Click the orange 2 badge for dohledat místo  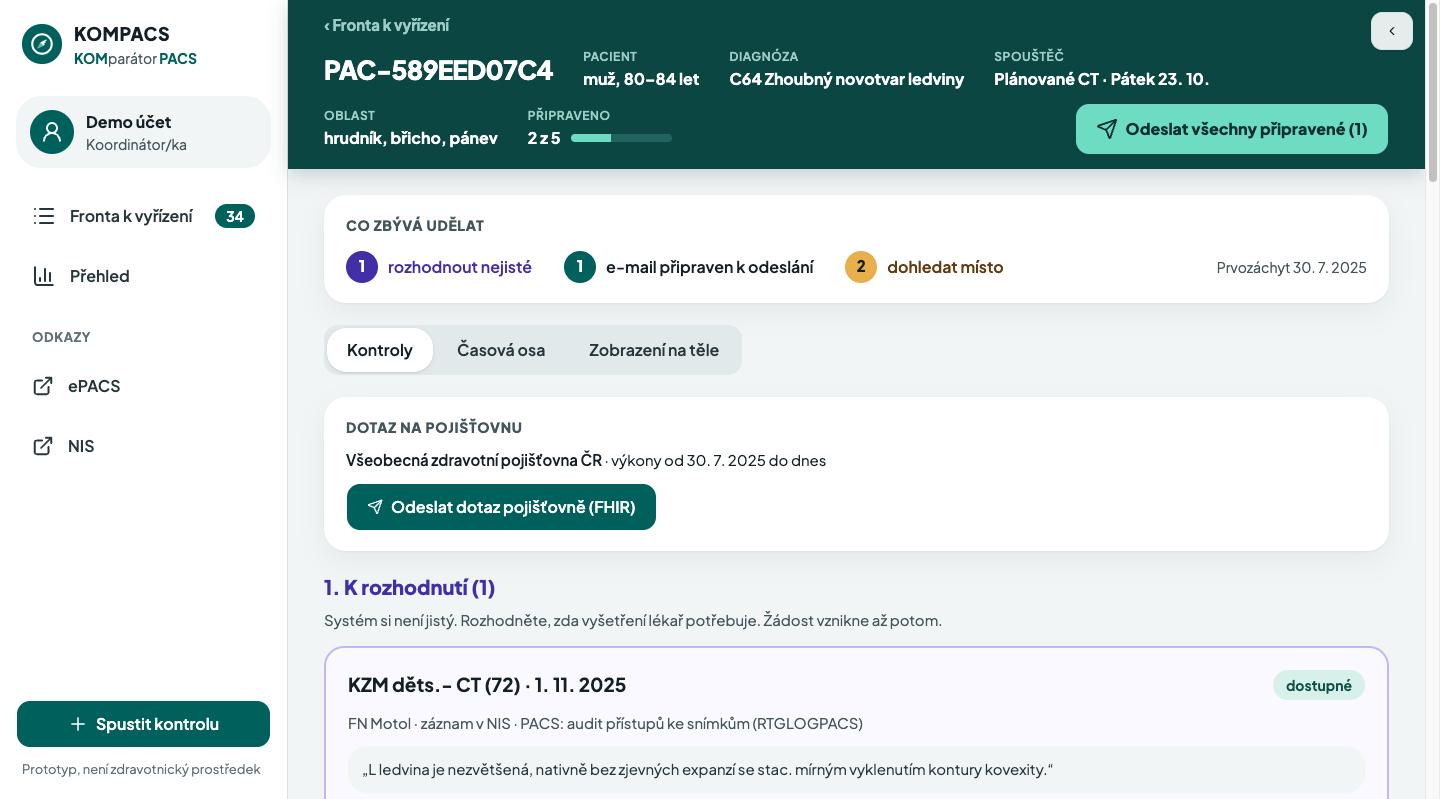[861, 267]
